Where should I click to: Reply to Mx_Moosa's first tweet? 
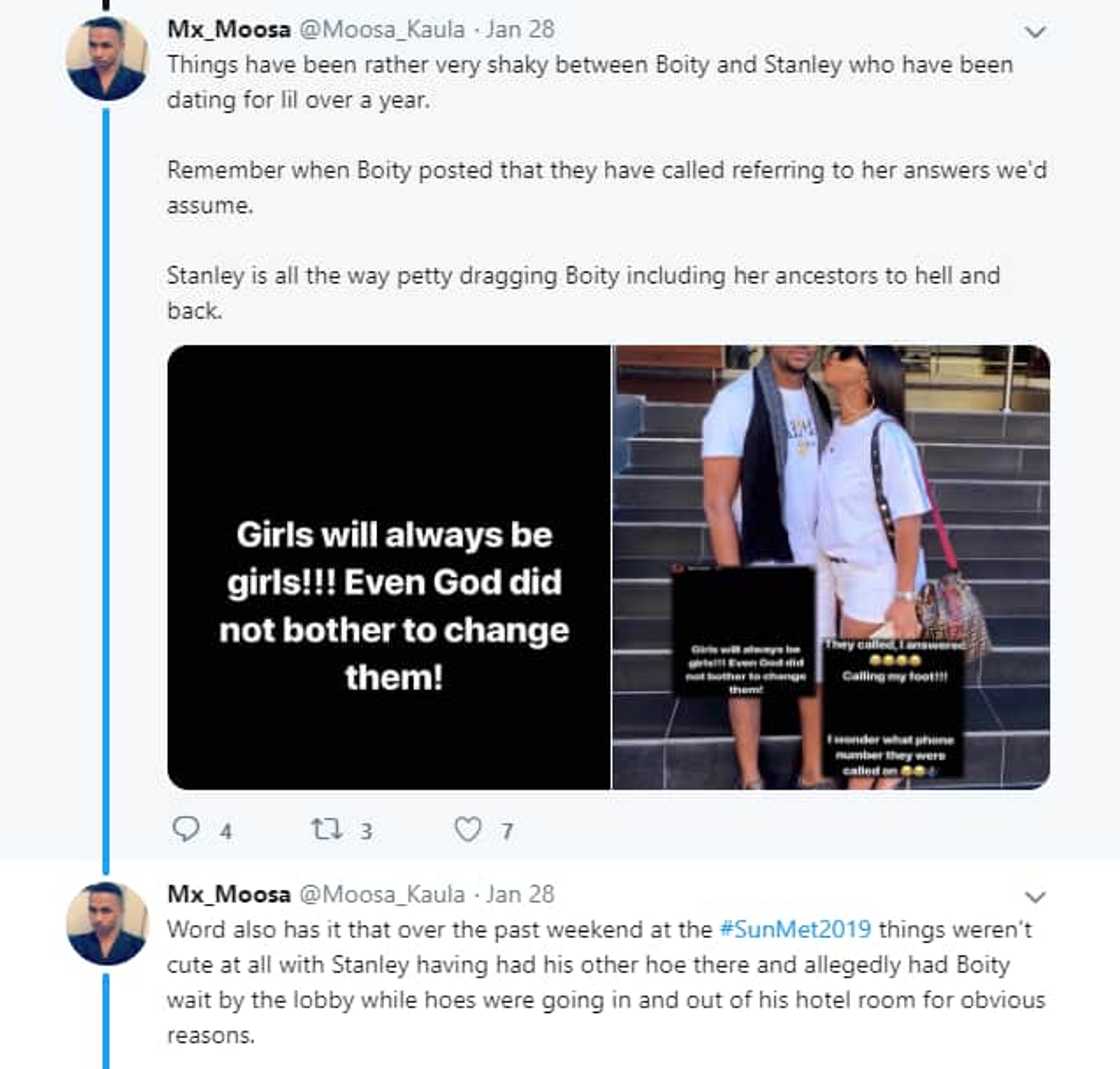tap(187, 829)
